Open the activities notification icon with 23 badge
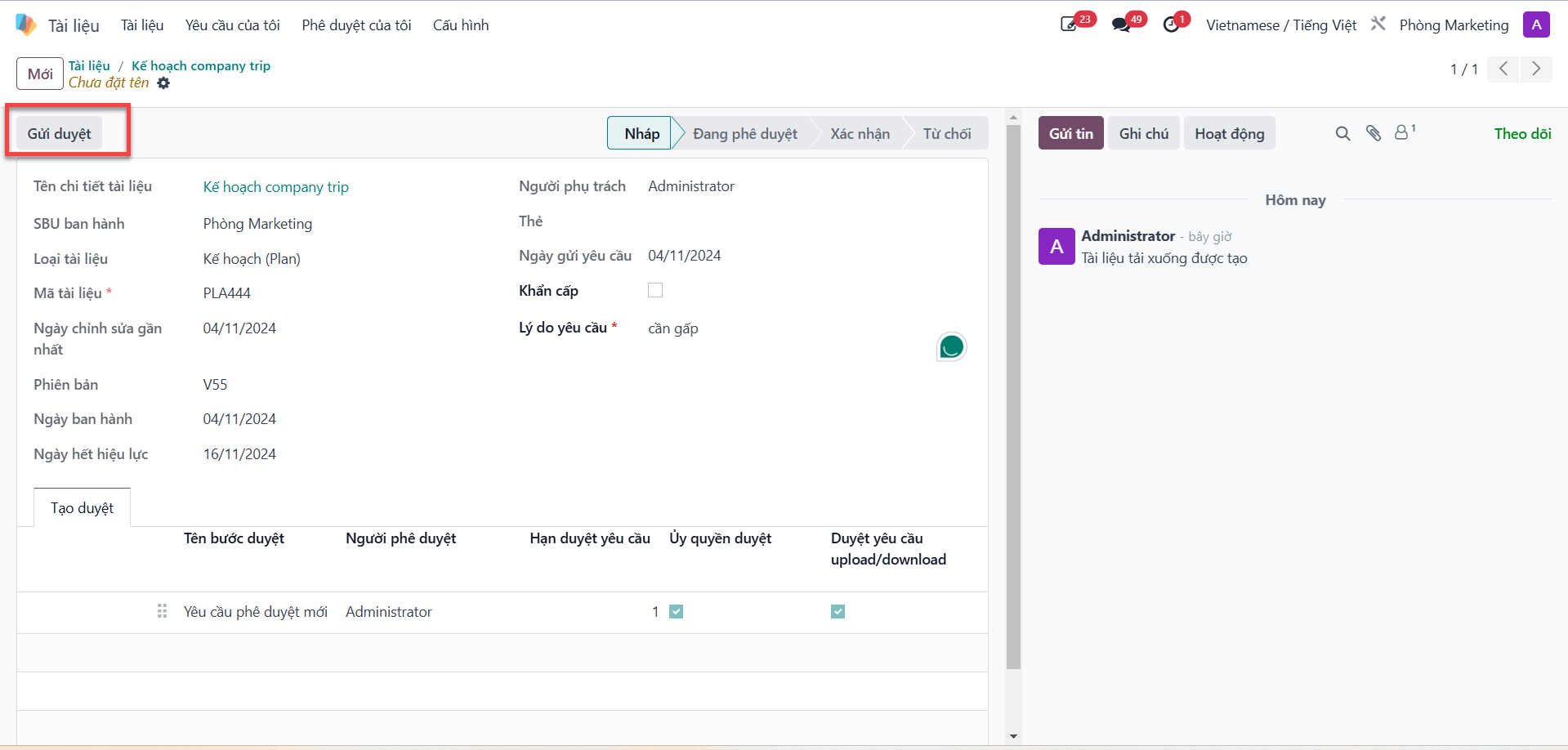The width and height of the screenshot is (1568, 750). point(1069,25)
